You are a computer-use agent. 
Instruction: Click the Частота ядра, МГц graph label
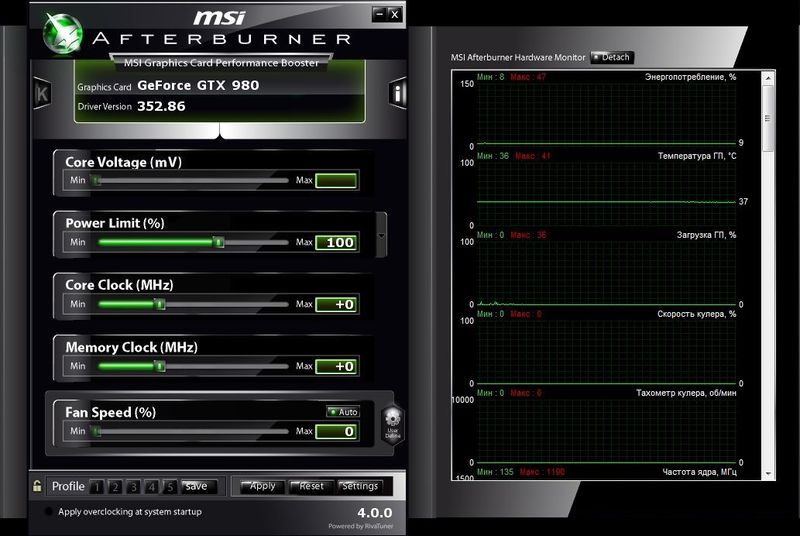pyautogui.click(x=699, y=472)
